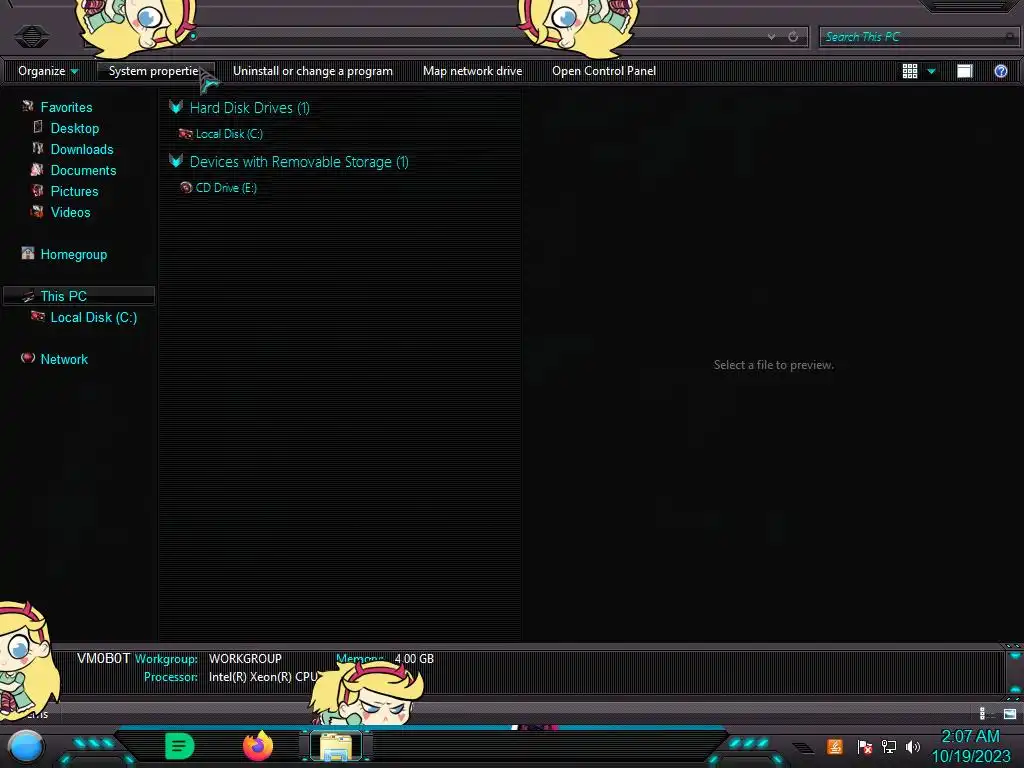Click the WORKGROUP value in details pane
Screen dimensions: 1024x768
tap(245, 658)
